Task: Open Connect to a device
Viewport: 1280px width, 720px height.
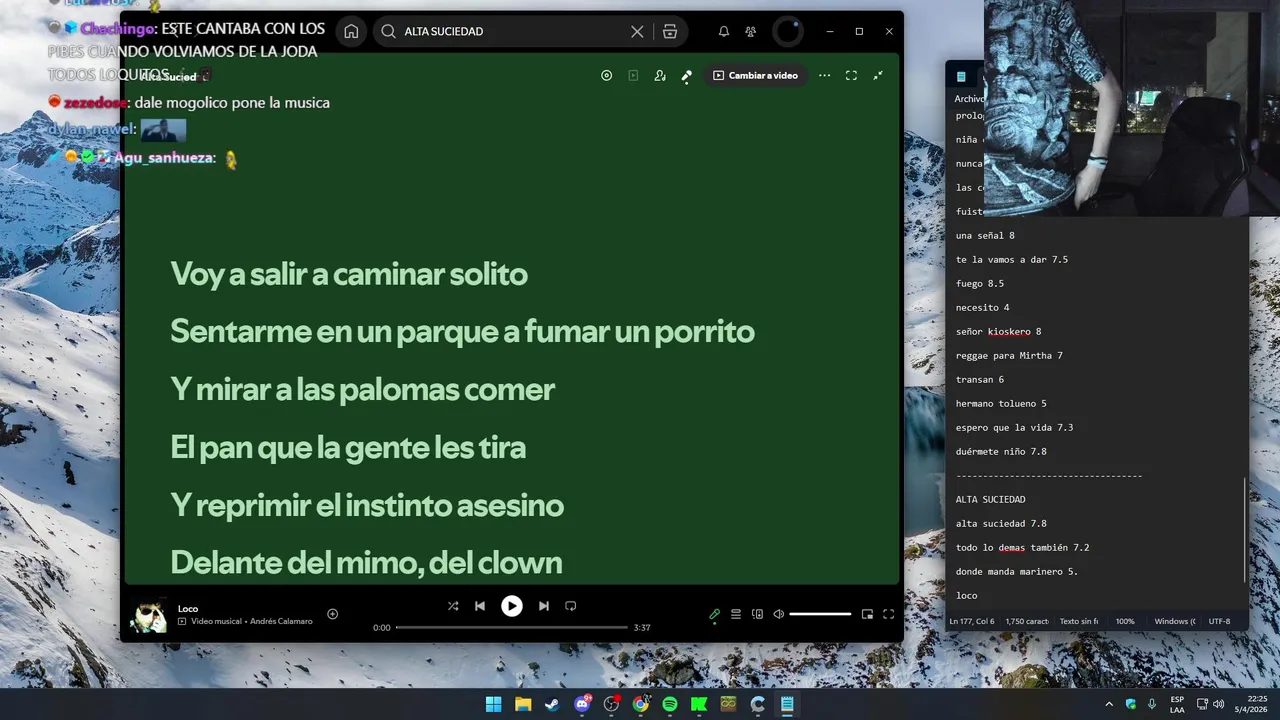Action: 757,614
